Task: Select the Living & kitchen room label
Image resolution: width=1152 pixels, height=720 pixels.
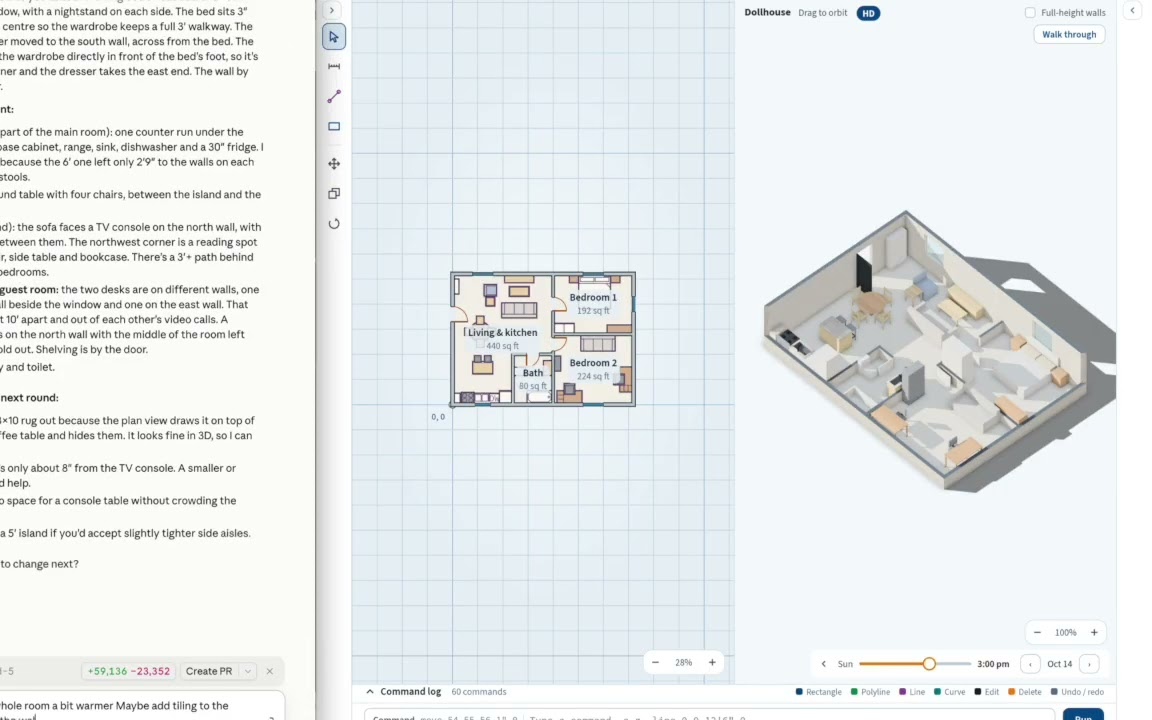Action: pos(503,333)
